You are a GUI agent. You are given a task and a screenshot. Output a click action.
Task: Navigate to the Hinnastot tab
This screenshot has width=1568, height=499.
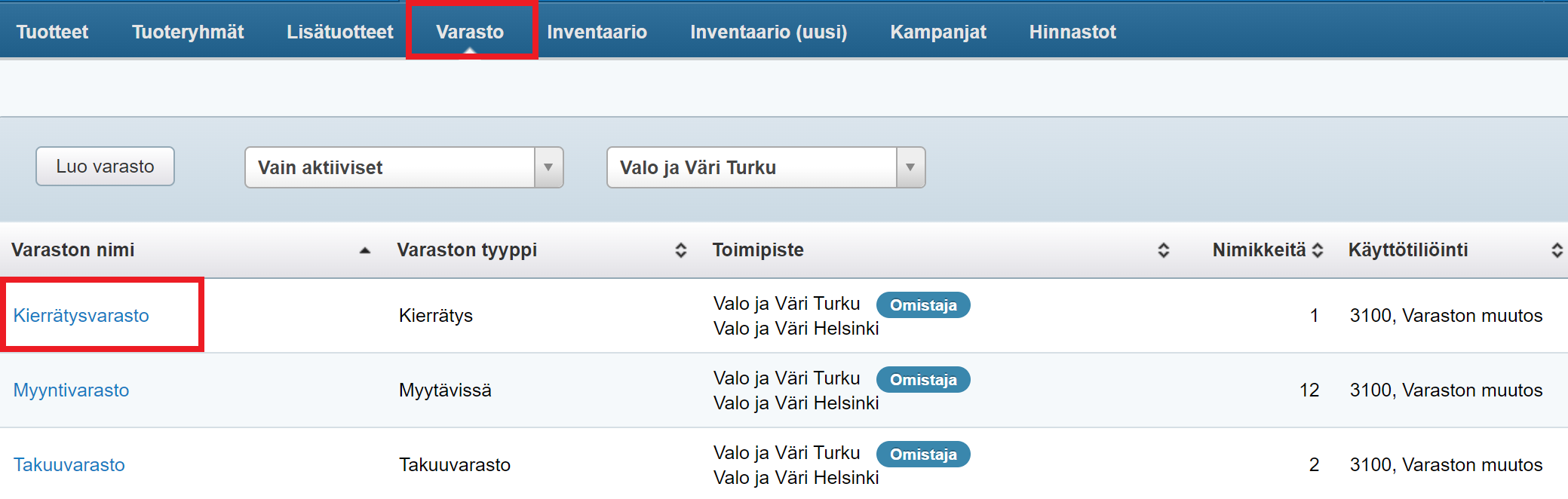click(x=1072, y=32)
